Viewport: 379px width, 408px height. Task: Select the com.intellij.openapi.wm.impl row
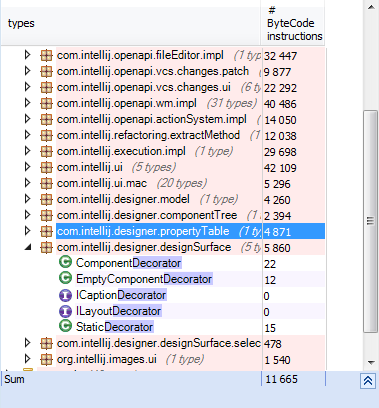click(x=163, y=103)
